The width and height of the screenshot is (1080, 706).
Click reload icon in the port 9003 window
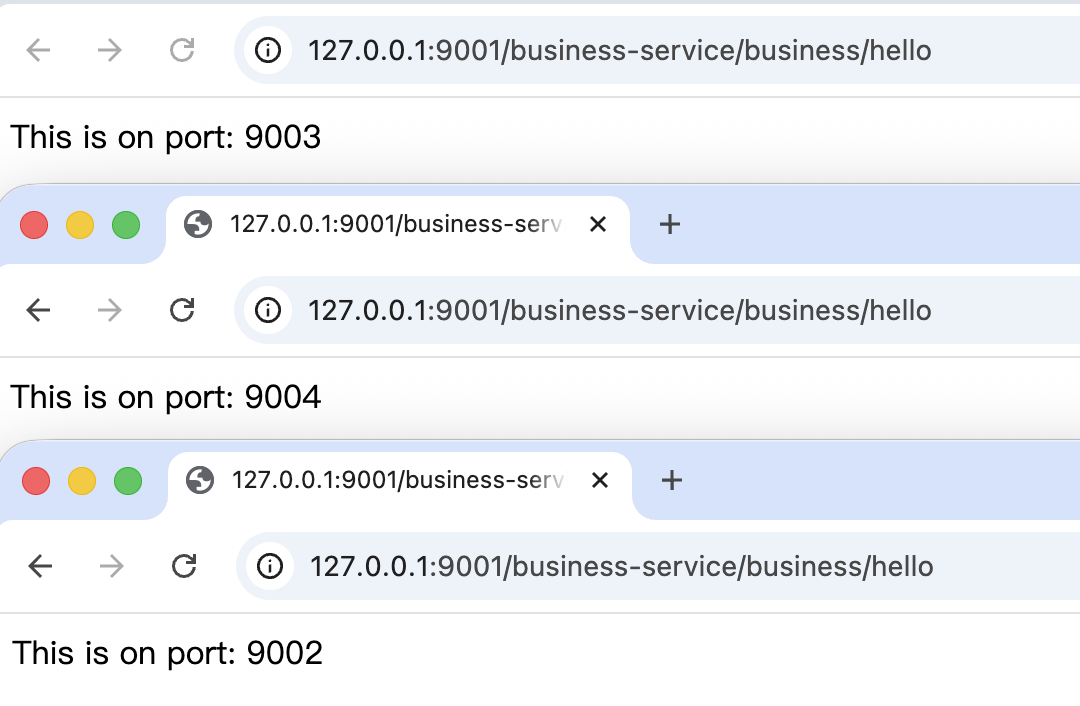click(x=182, y=50)
